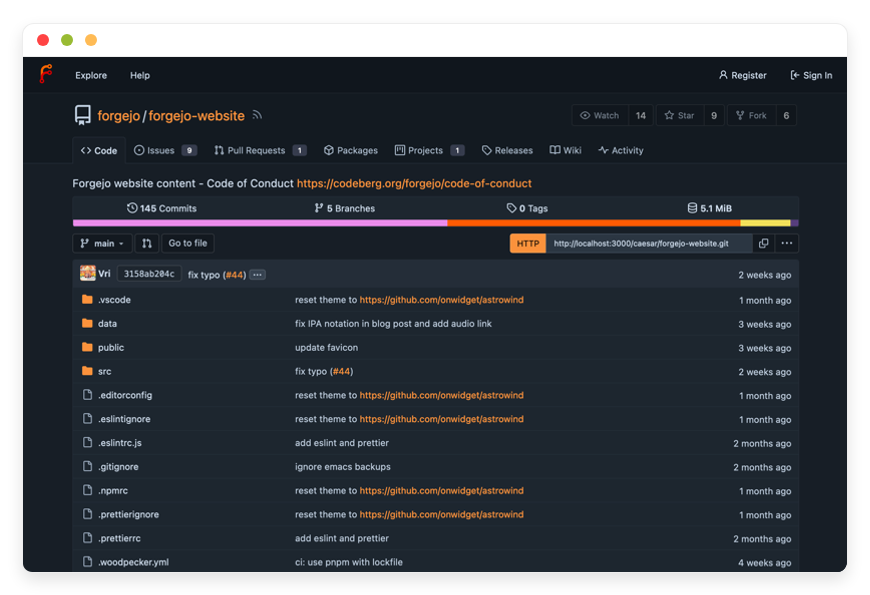
Task: Open the Activity tab
Action: coord(621,150)
